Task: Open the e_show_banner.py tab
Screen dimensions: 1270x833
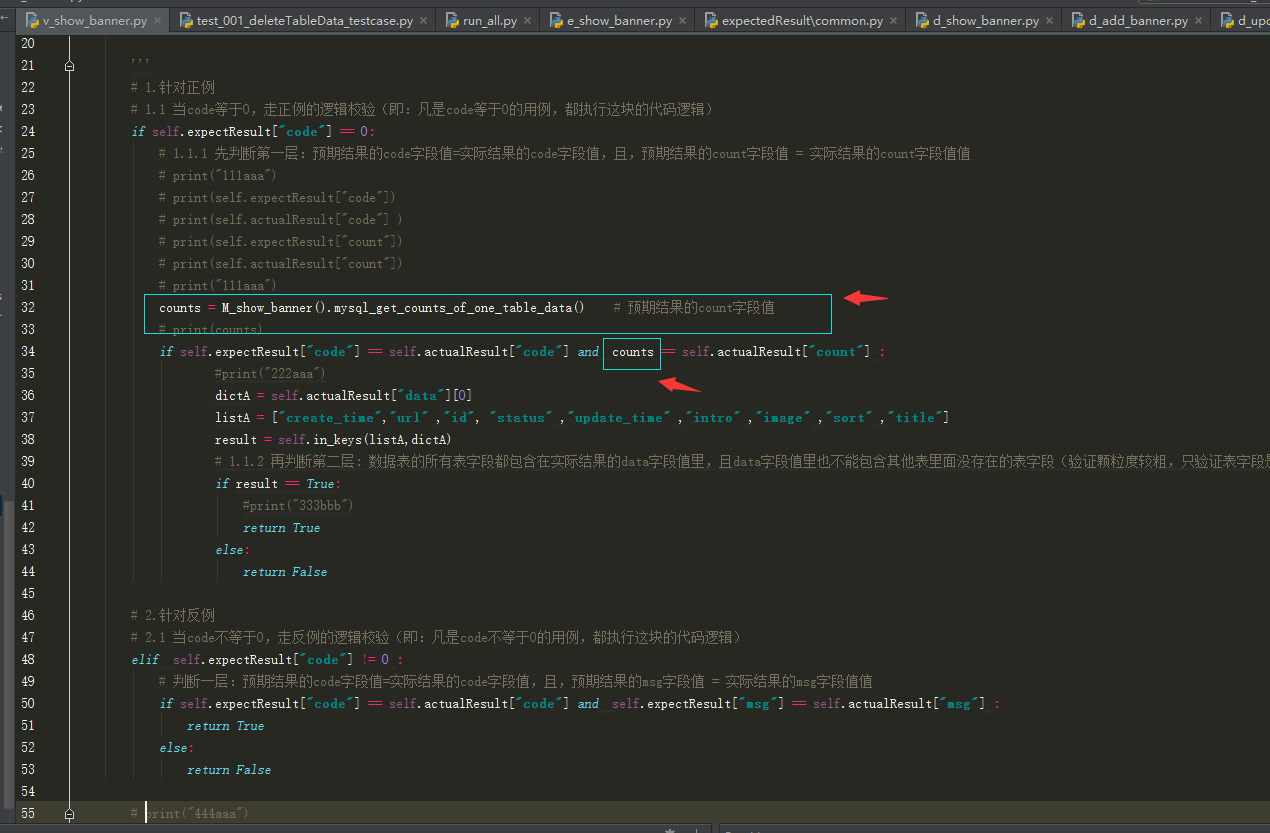Action: [x=619, y=20]
